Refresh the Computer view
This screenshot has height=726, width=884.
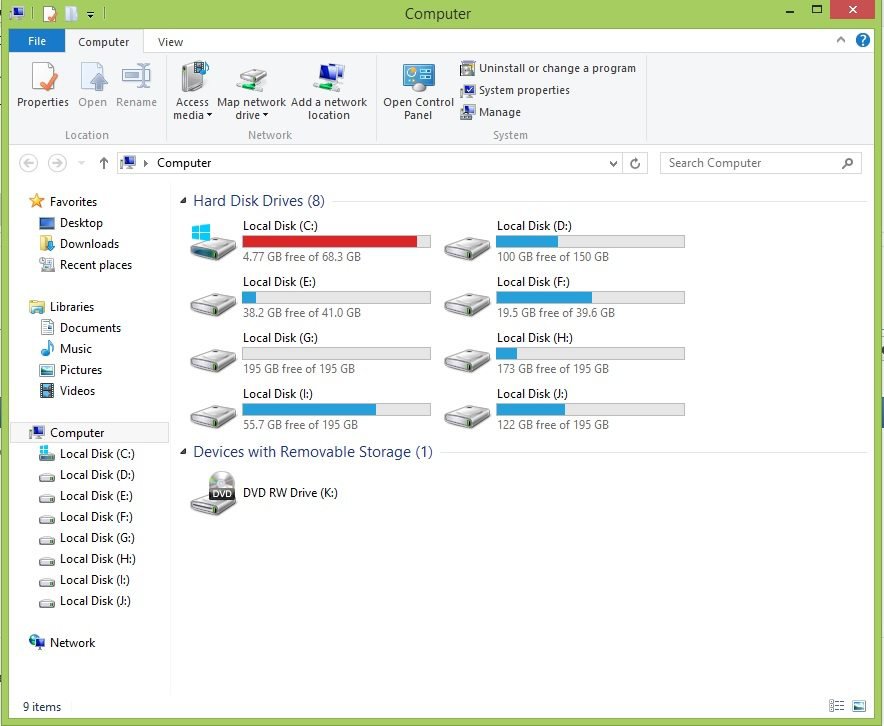635,162
